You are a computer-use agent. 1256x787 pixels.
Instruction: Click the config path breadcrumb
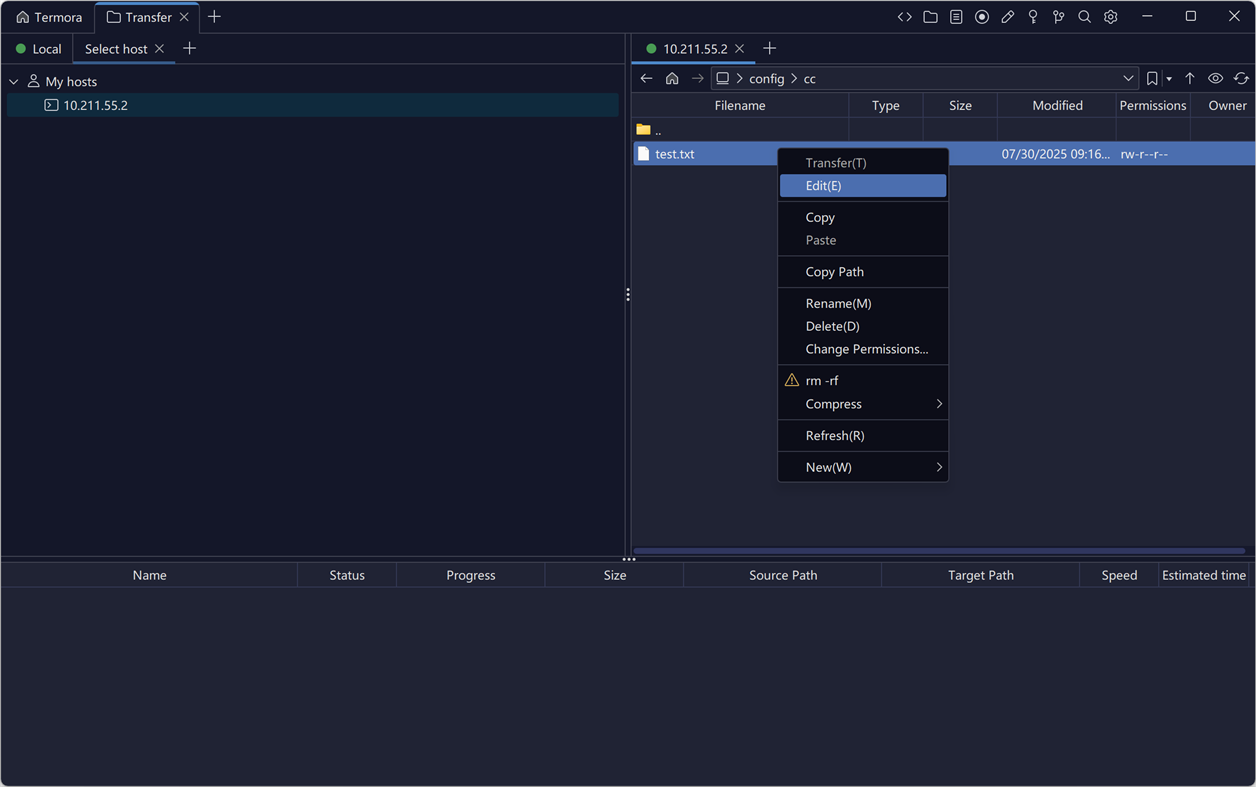(767, 79)
